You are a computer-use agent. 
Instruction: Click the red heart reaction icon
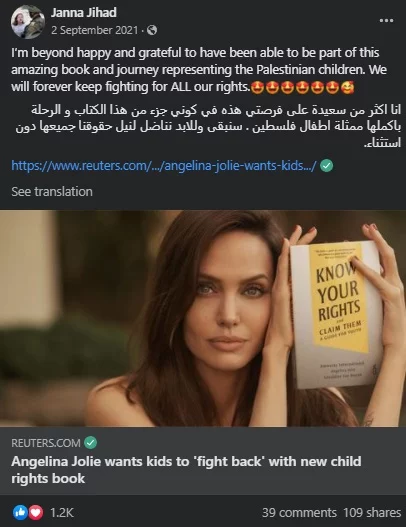[x=36, y=513]
